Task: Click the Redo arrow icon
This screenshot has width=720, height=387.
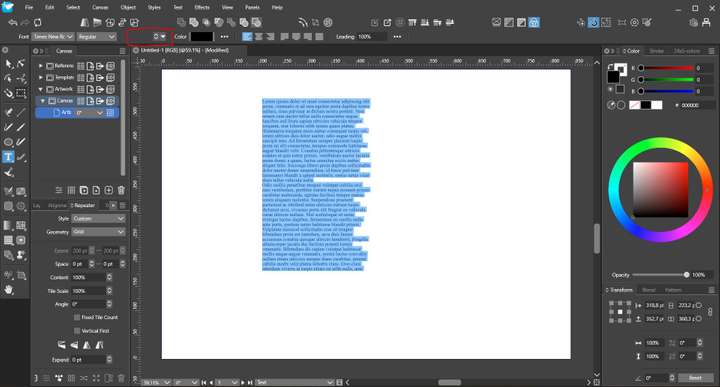Action: point(25,22)
